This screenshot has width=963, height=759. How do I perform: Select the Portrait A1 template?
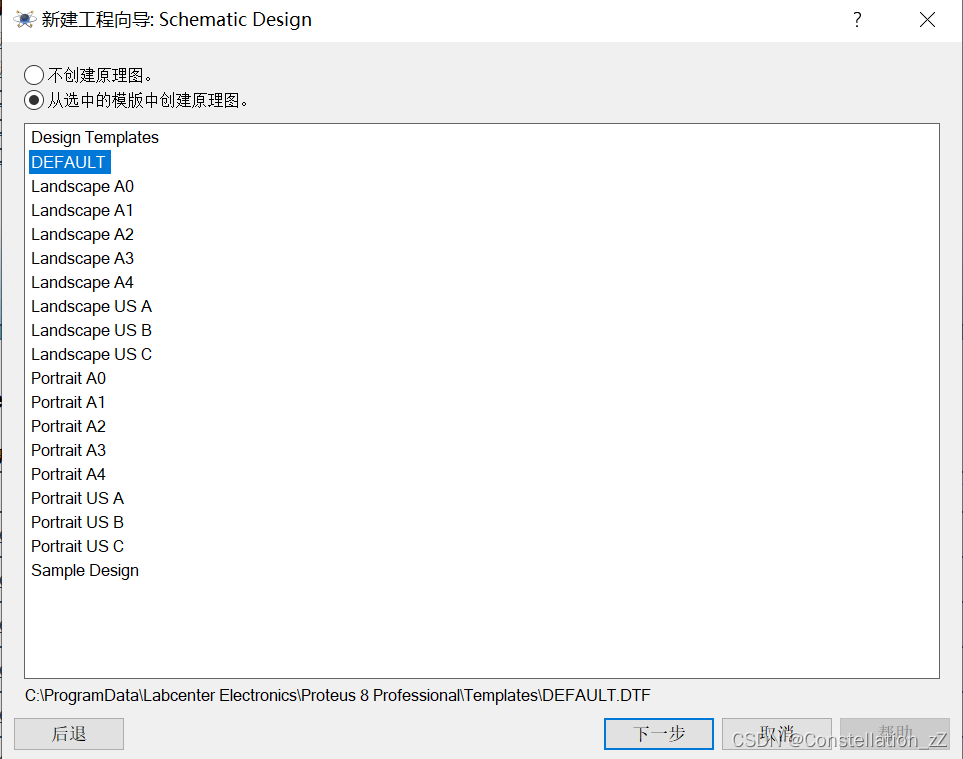click(x=68, y=402)
